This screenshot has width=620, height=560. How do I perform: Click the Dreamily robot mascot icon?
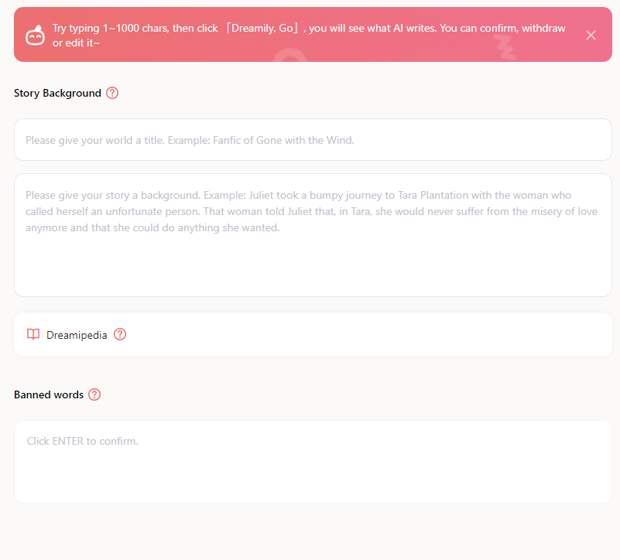tap(35, 36)
